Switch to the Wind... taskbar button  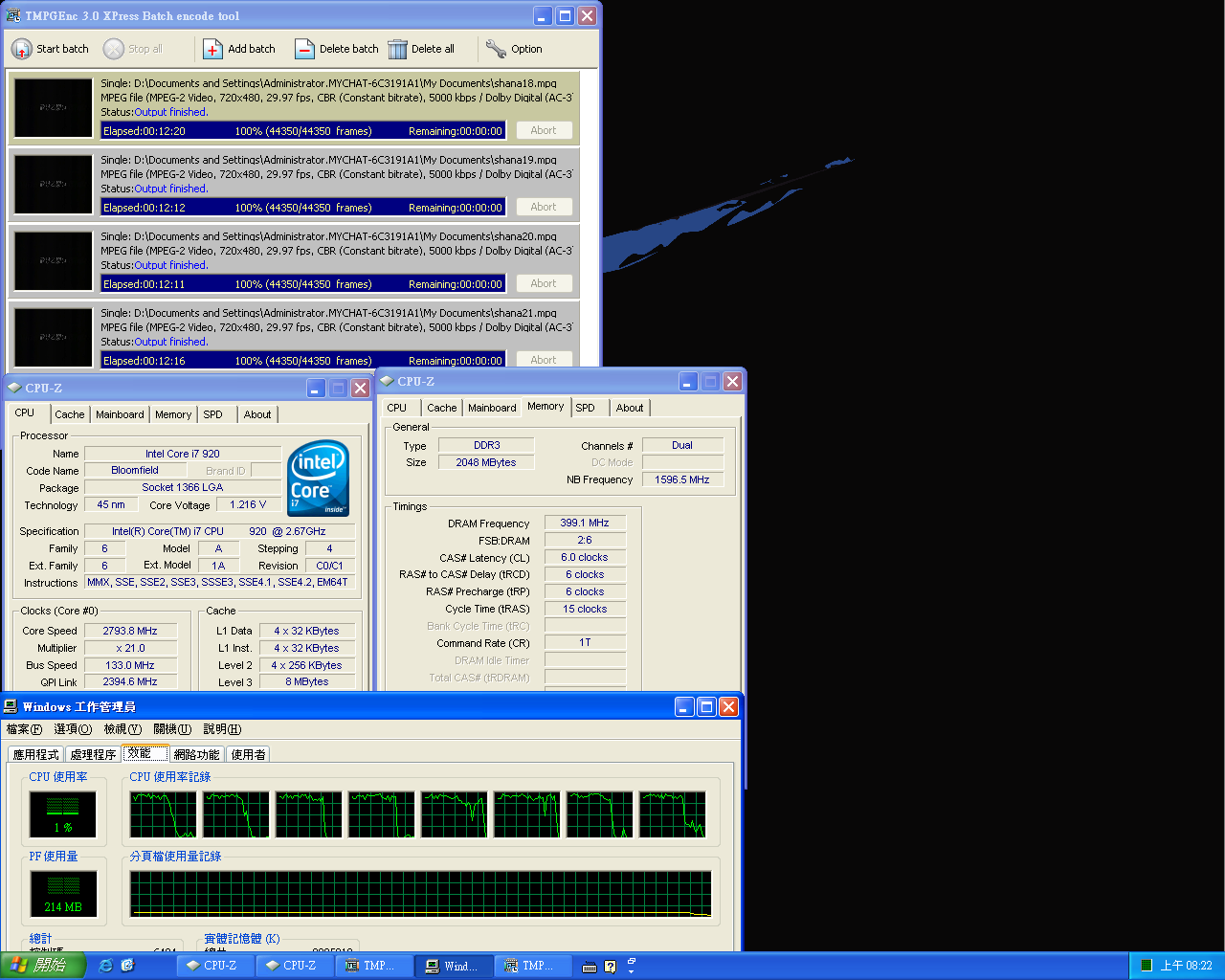click(x=453, y=966)
